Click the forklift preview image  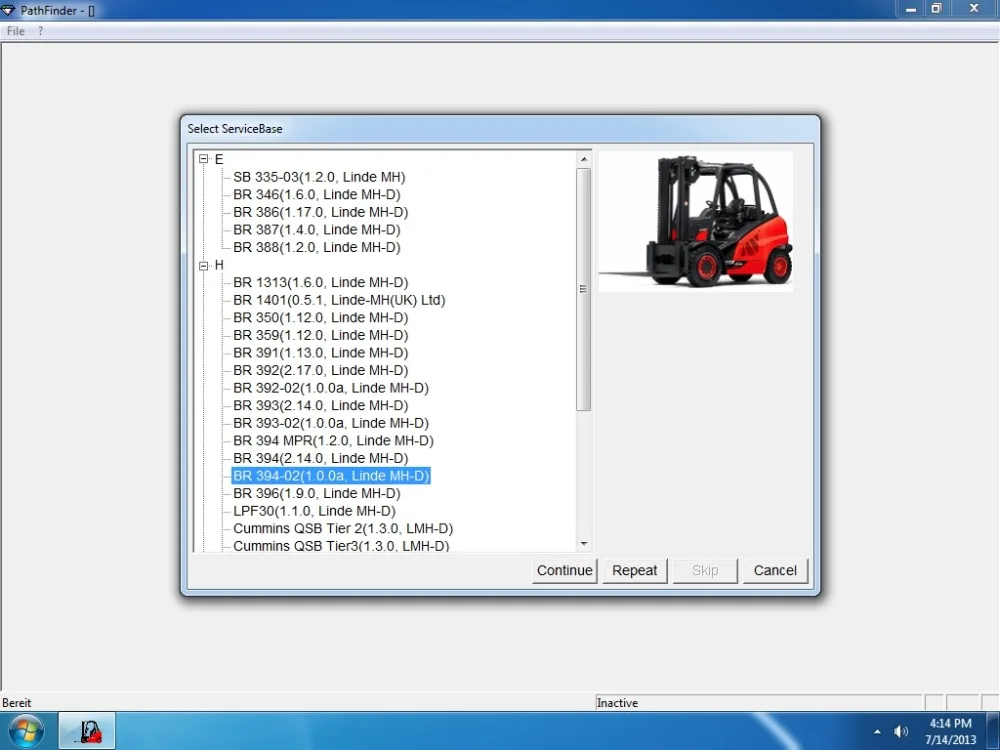click(x=695, y=220)
